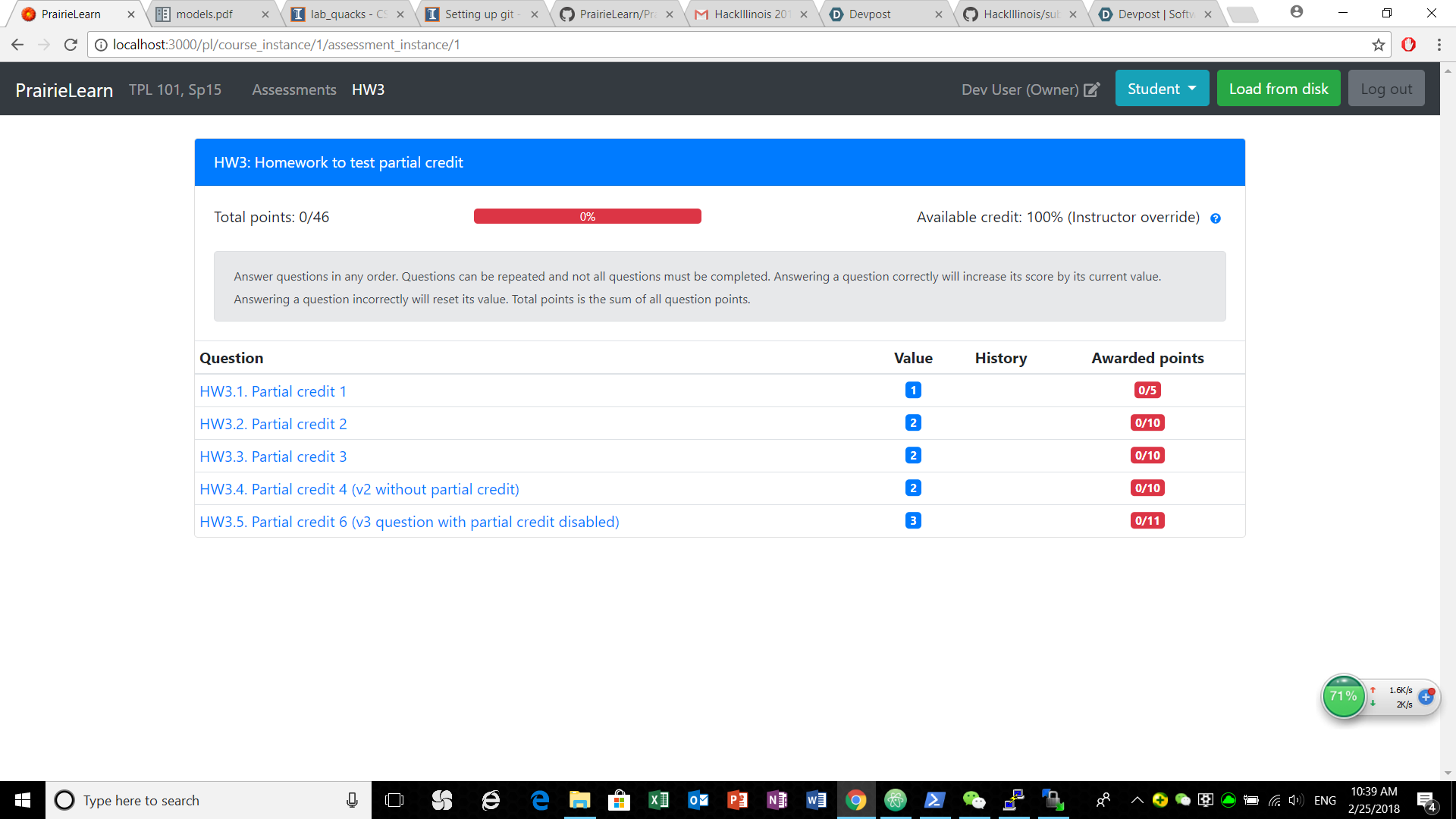Open the Chrome three-dot menu
The height and width of the screenshot is (819, 1456).
pyautogui.click(x=1439, y=45)
